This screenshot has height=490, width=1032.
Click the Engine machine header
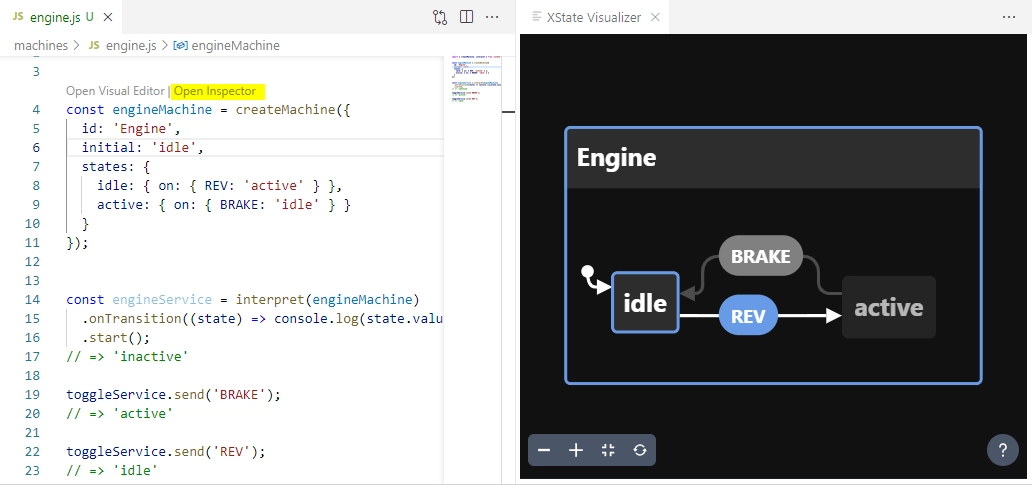point(773,158)
